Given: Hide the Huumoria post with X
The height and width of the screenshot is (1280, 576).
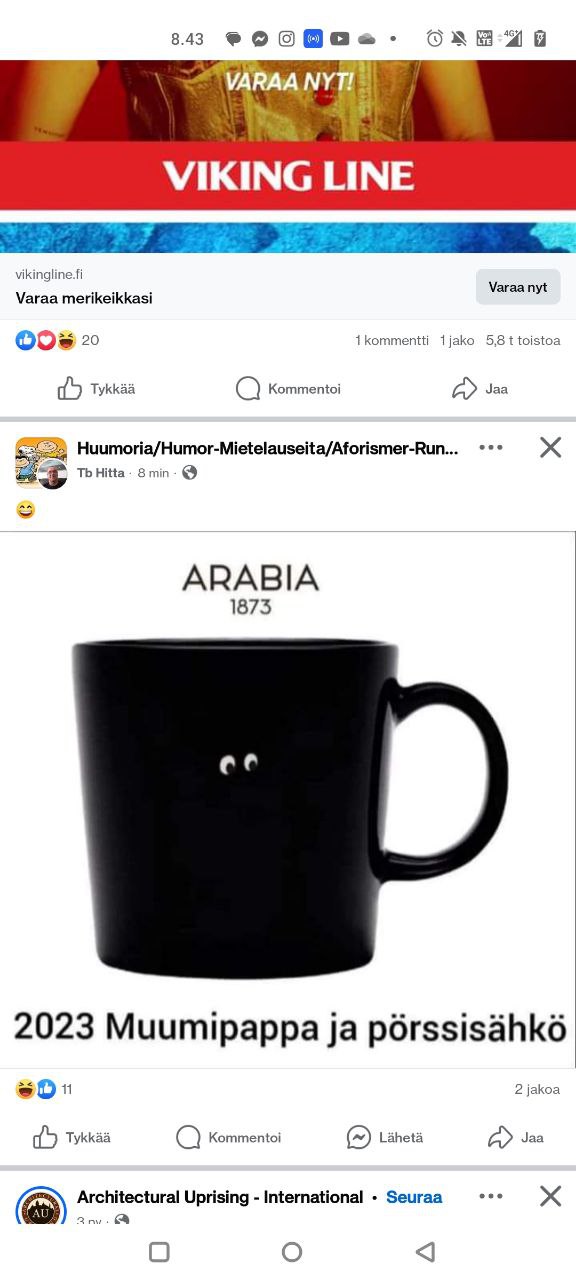Looking at the screenshot, I should 551,447.
